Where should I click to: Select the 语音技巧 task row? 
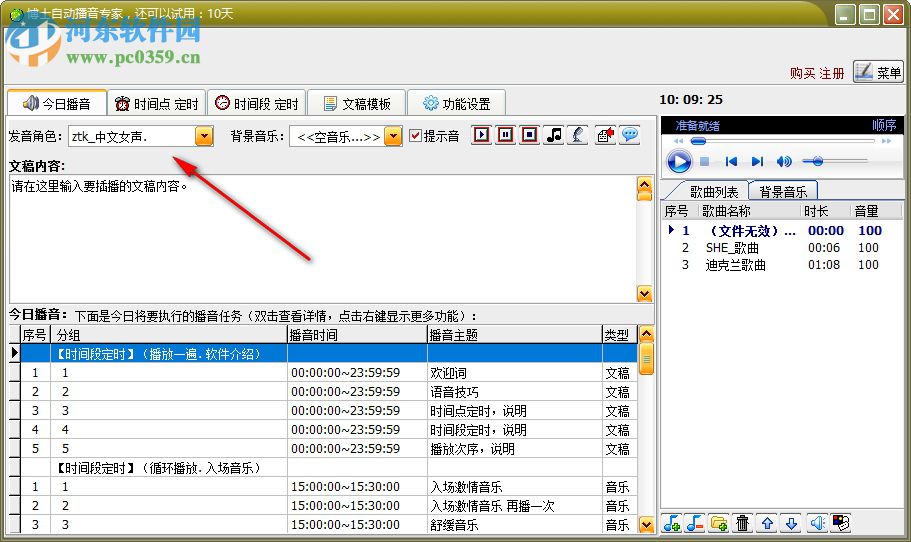pyautogui.click(x=329, y=392)
